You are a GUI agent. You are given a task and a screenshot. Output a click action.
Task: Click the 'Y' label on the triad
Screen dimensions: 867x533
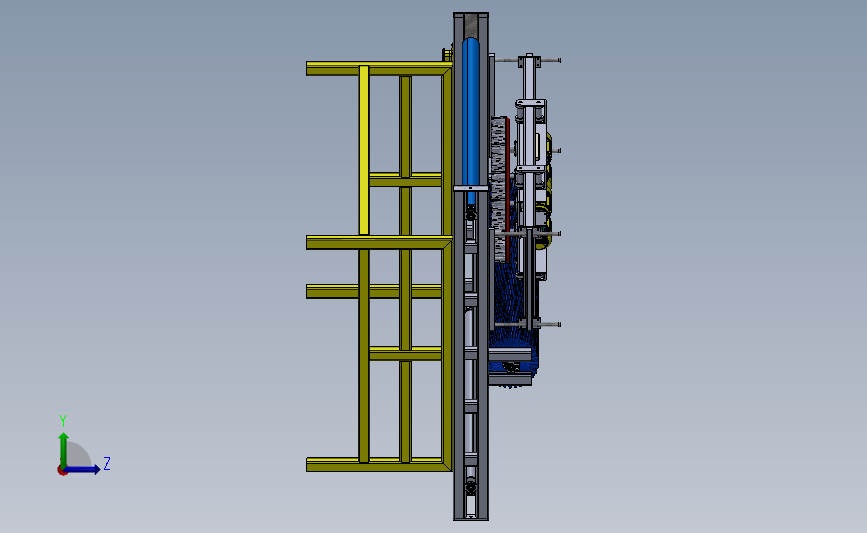[63, 421]
